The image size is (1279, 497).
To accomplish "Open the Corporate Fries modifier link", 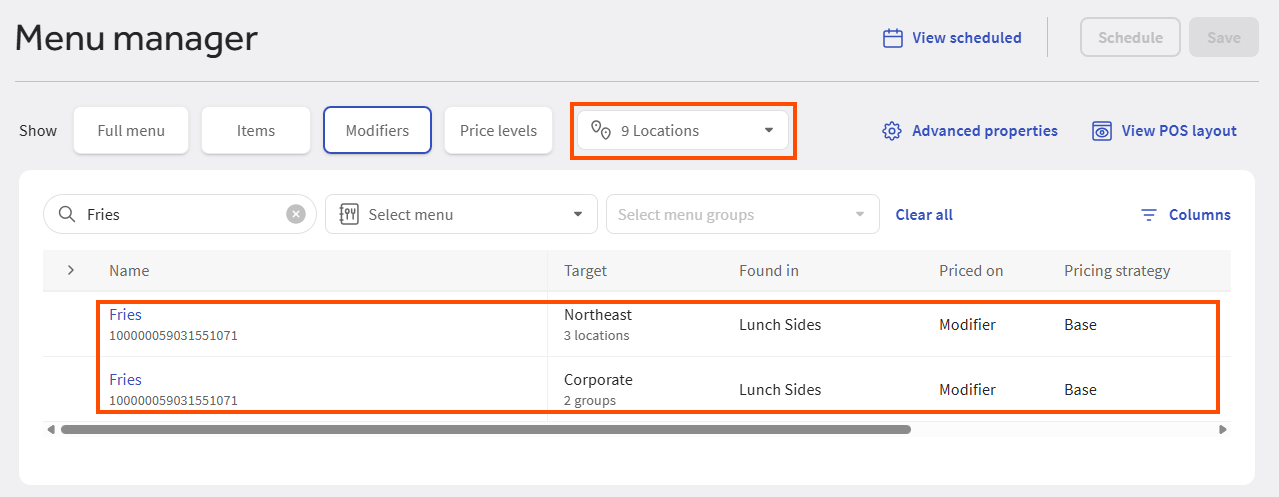I will 126,379.
